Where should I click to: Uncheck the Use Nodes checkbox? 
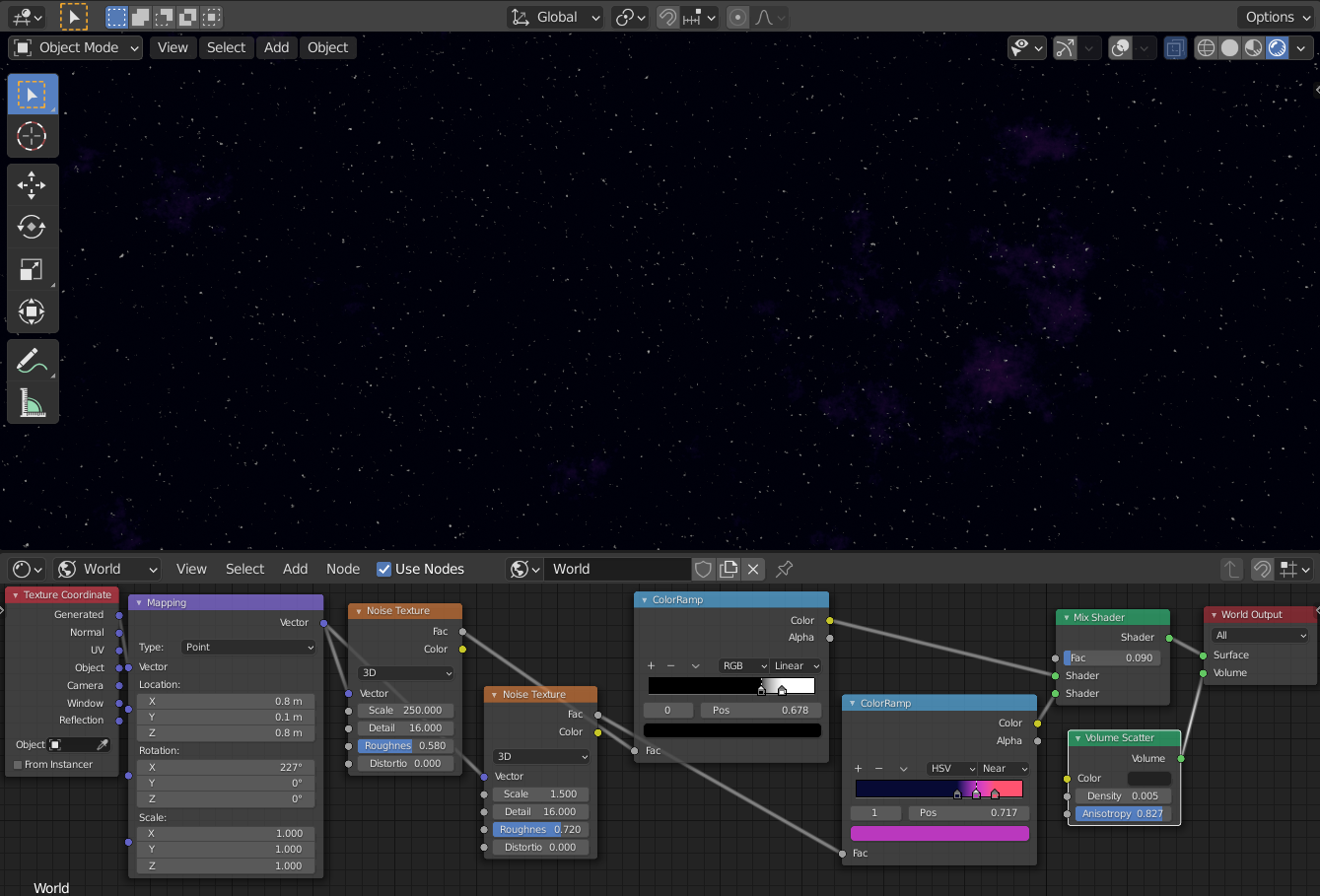[383, 569]
